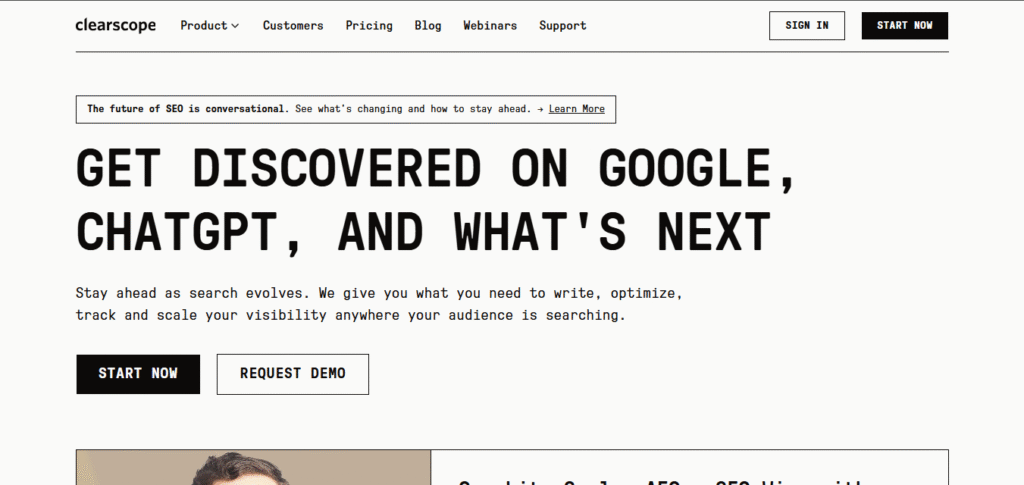Follow the Learn More link
1024x485 pixels.
576,109
